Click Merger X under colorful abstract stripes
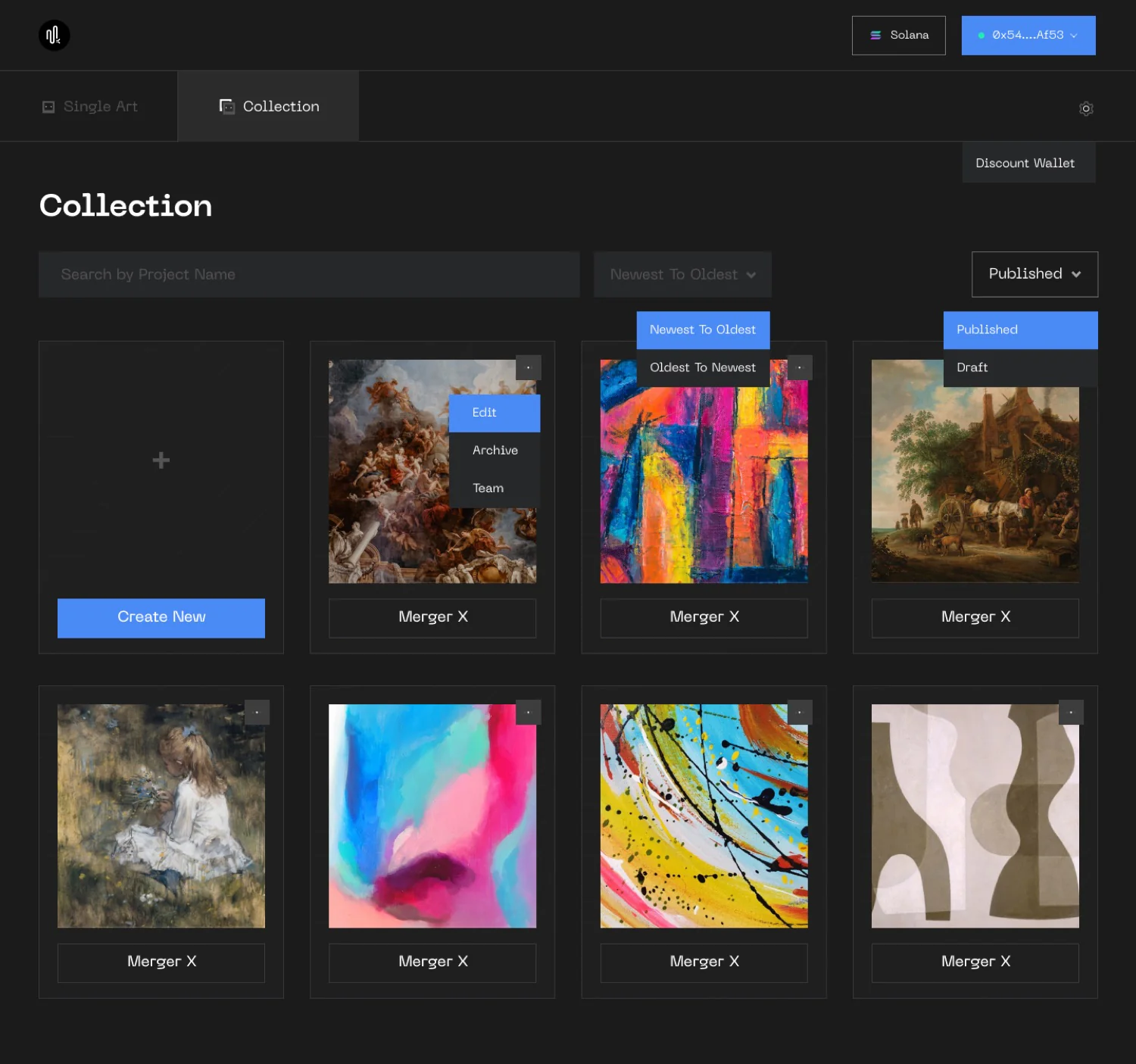The height and width of the screenshot is (1064, 1136). tap(704, 618)
